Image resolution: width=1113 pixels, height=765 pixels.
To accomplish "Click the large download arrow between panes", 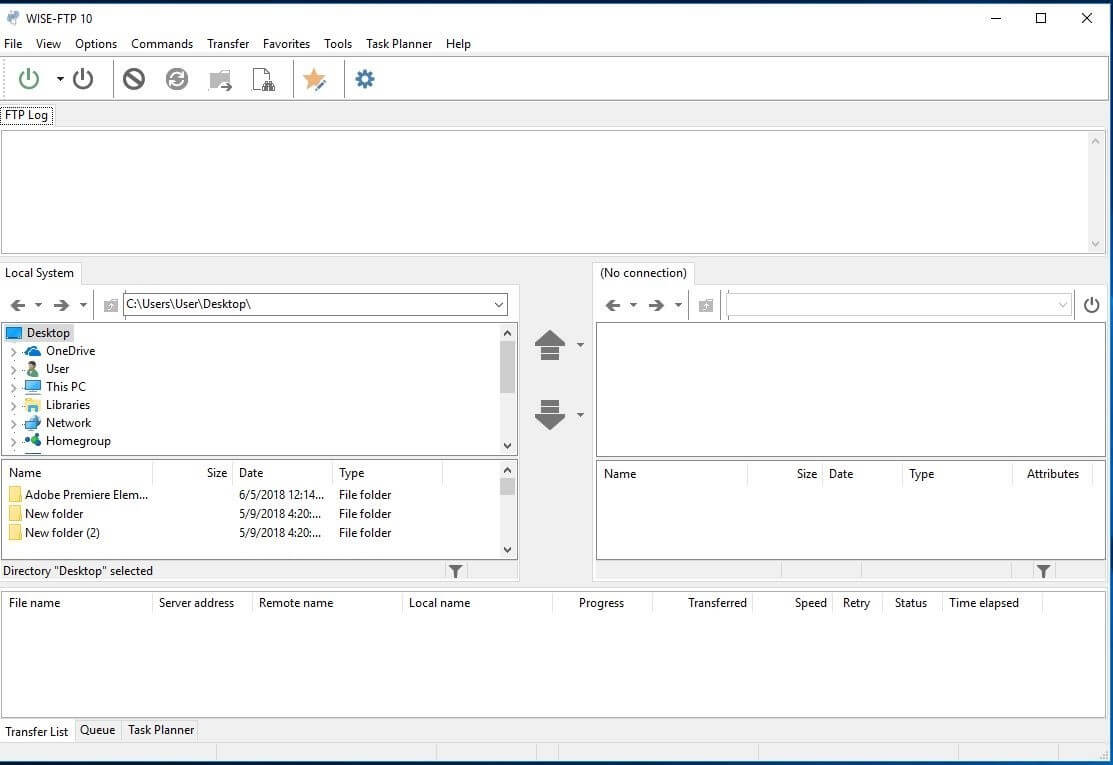I will [x=550, y=414].
